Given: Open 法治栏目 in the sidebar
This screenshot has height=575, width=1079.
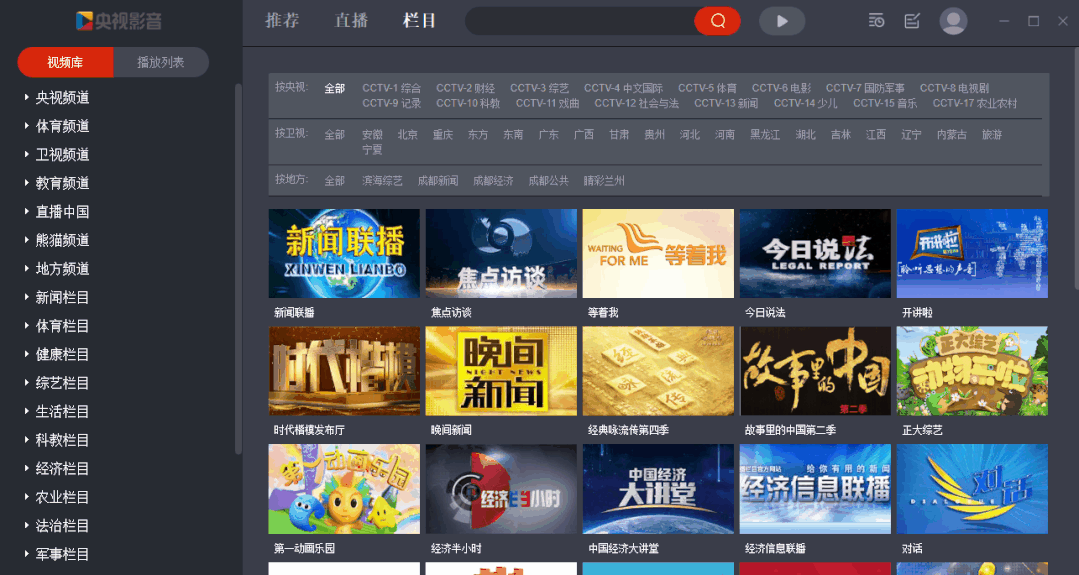Looking at the screenshot, I should point(63,525).
